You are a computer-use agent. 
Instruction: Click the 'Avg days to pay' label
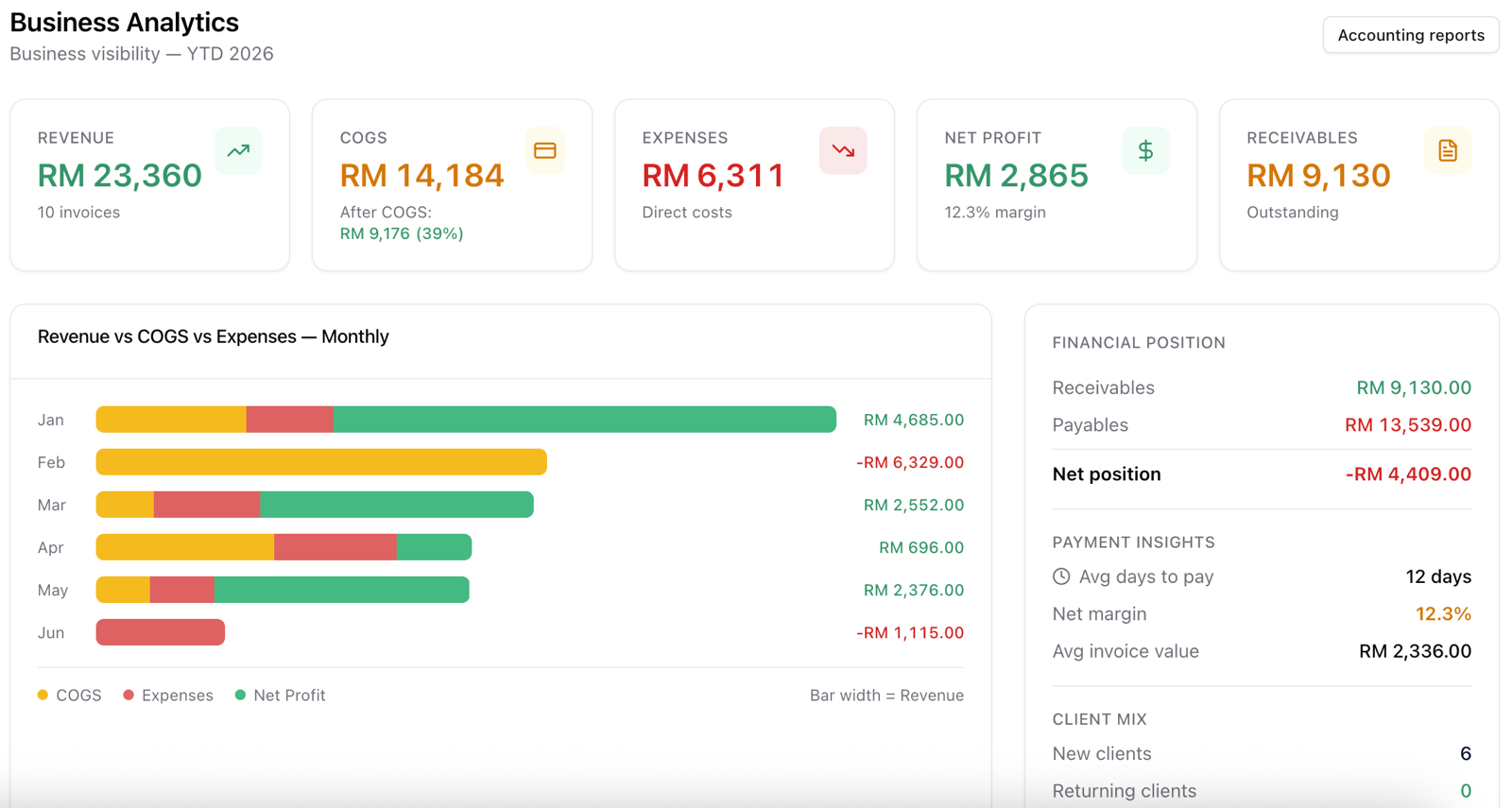coord(1146,576)
